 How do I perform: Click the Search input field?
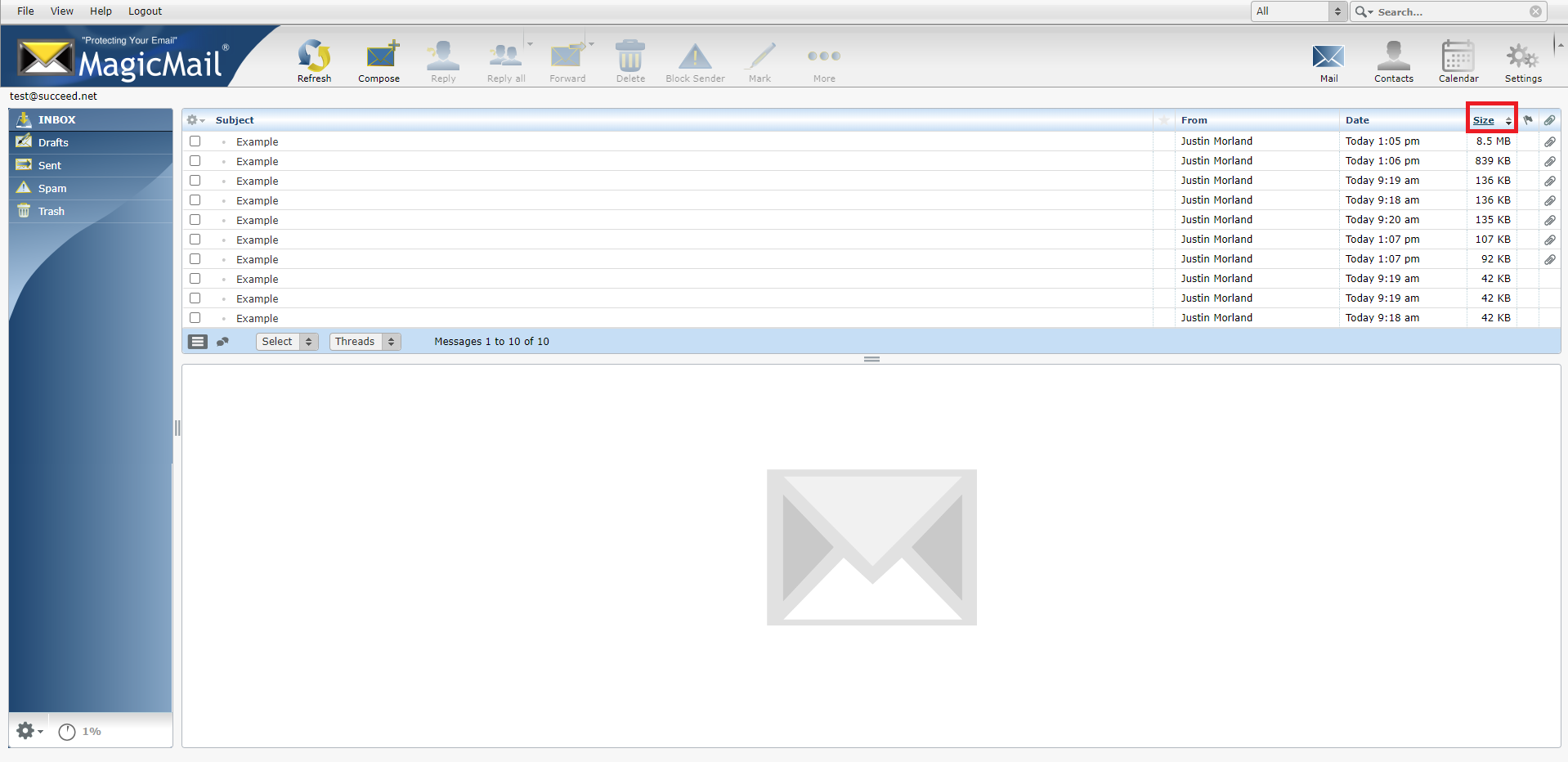point(1451,11)
